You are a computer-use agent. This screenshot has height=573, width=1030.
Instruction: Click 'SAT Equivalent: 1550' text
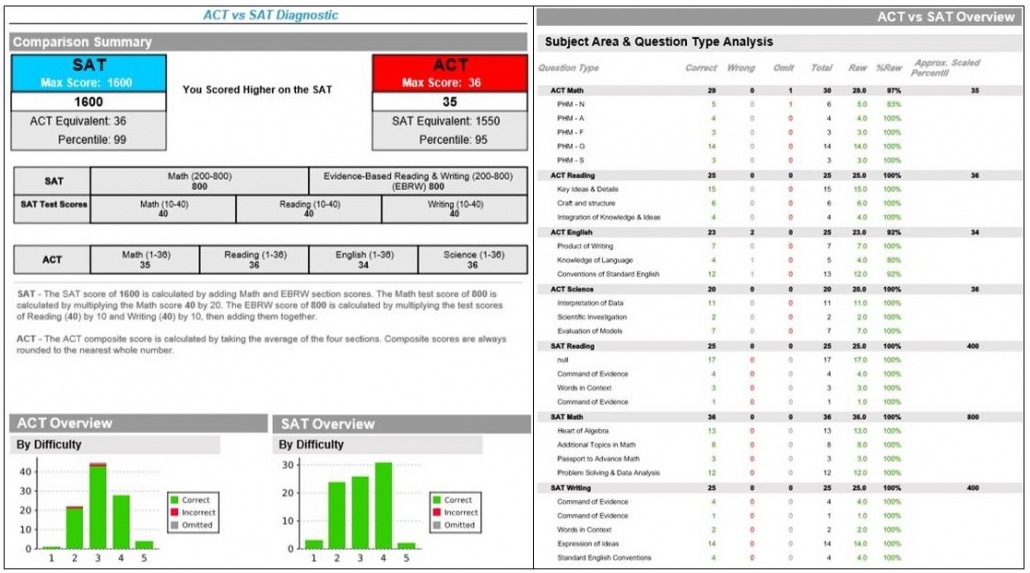pos(446,121)
